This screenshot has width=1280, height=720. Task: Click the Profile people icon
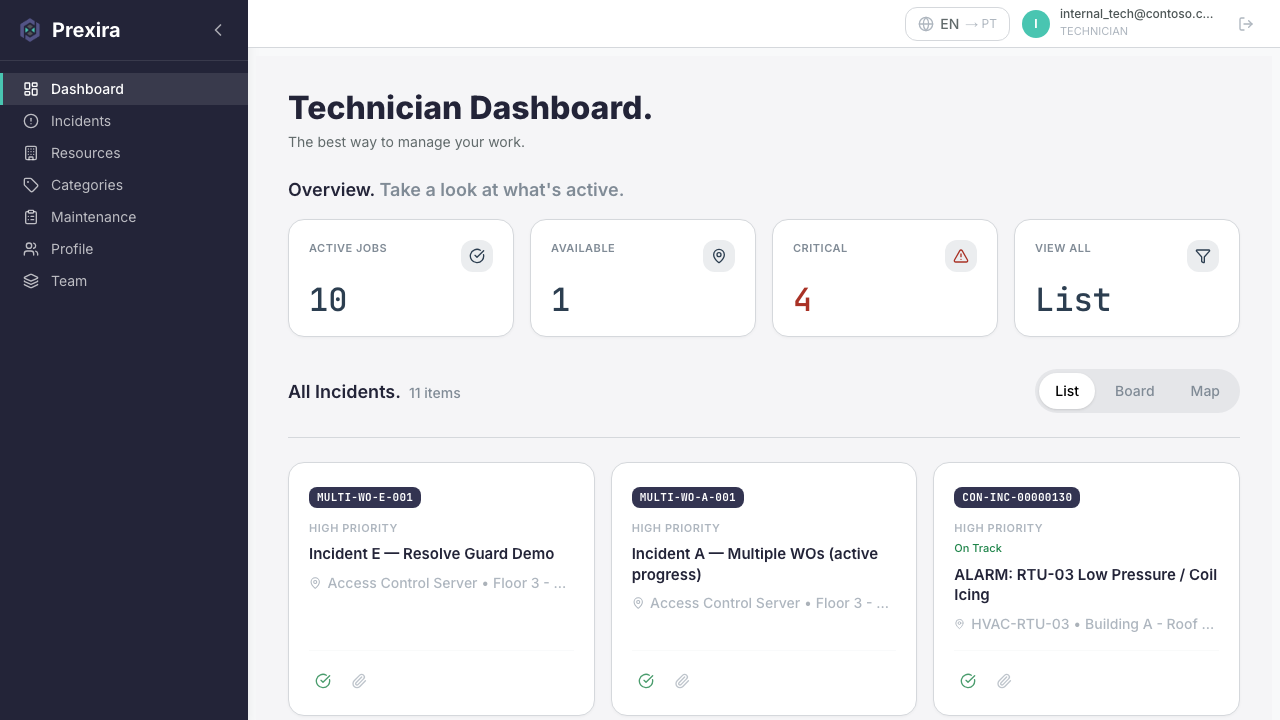(31, 249)
